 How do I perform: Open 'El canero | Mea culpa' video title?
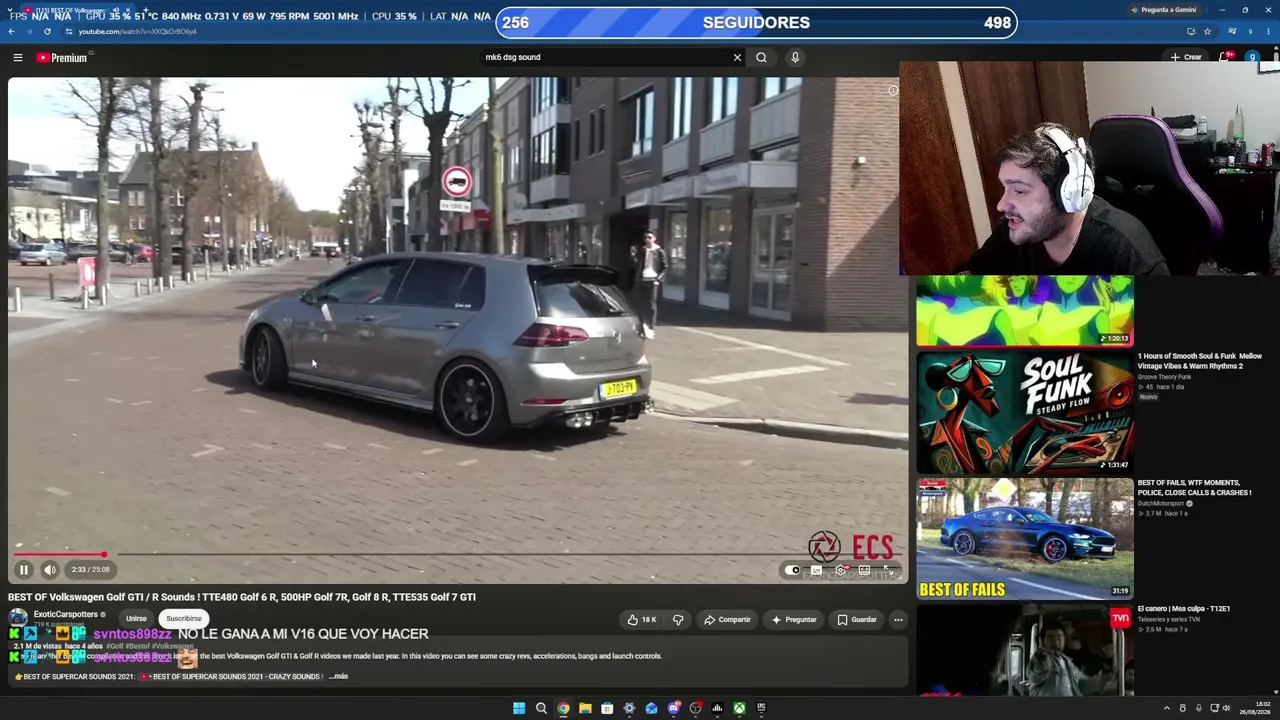(x=1184, y=609)
